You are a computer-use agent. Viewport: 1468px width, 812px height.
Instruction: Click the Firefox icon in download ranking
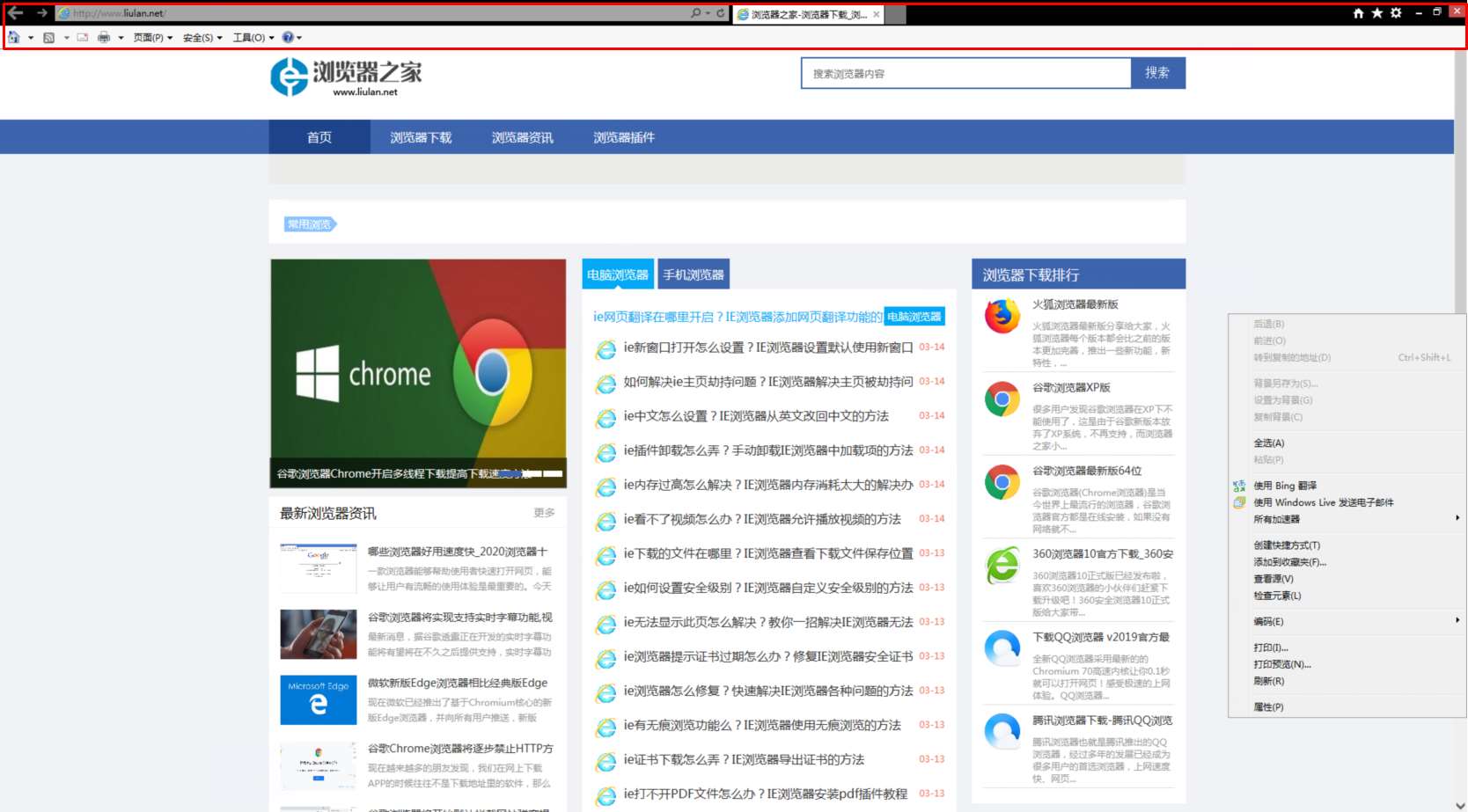pos(1002,317)
